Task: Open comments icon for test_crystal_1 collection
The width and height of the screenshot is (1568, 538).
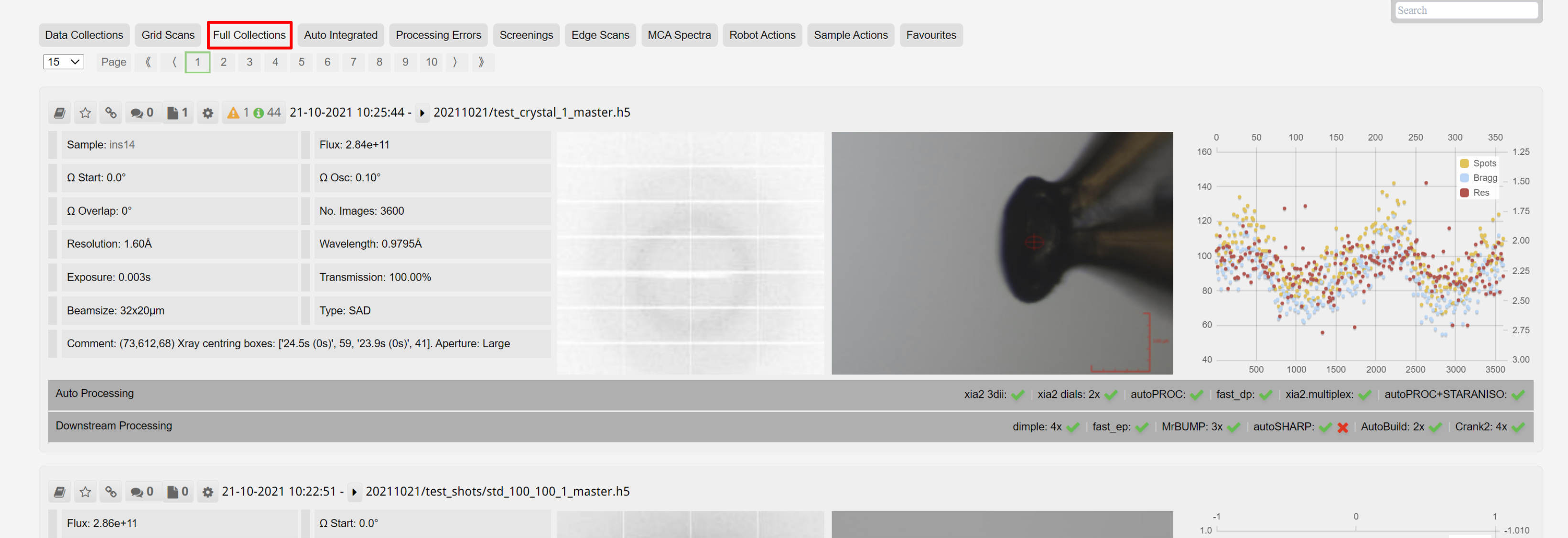Action: coord(142,113)
